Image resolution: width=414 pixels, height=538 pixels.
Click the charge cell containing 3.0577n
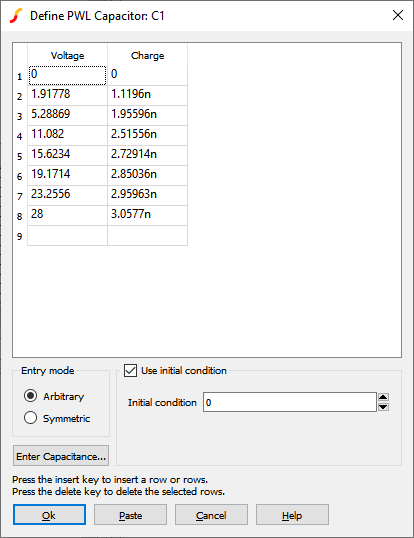pos(147,215)
